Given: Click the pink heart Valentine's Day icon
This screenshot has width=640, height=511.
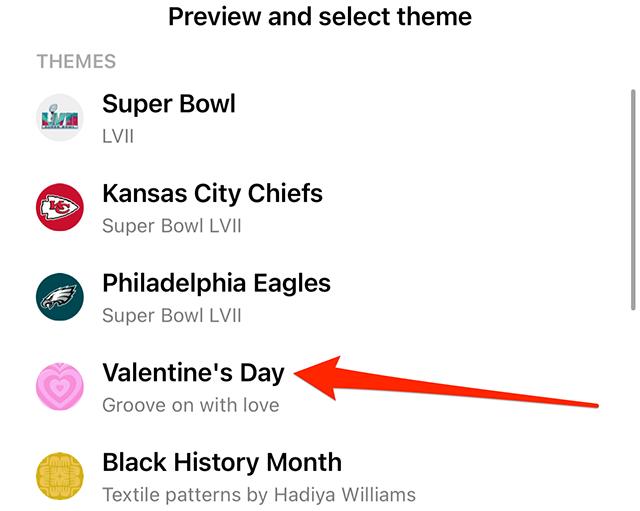Looking at the screenshot, I should click(60, 387).
